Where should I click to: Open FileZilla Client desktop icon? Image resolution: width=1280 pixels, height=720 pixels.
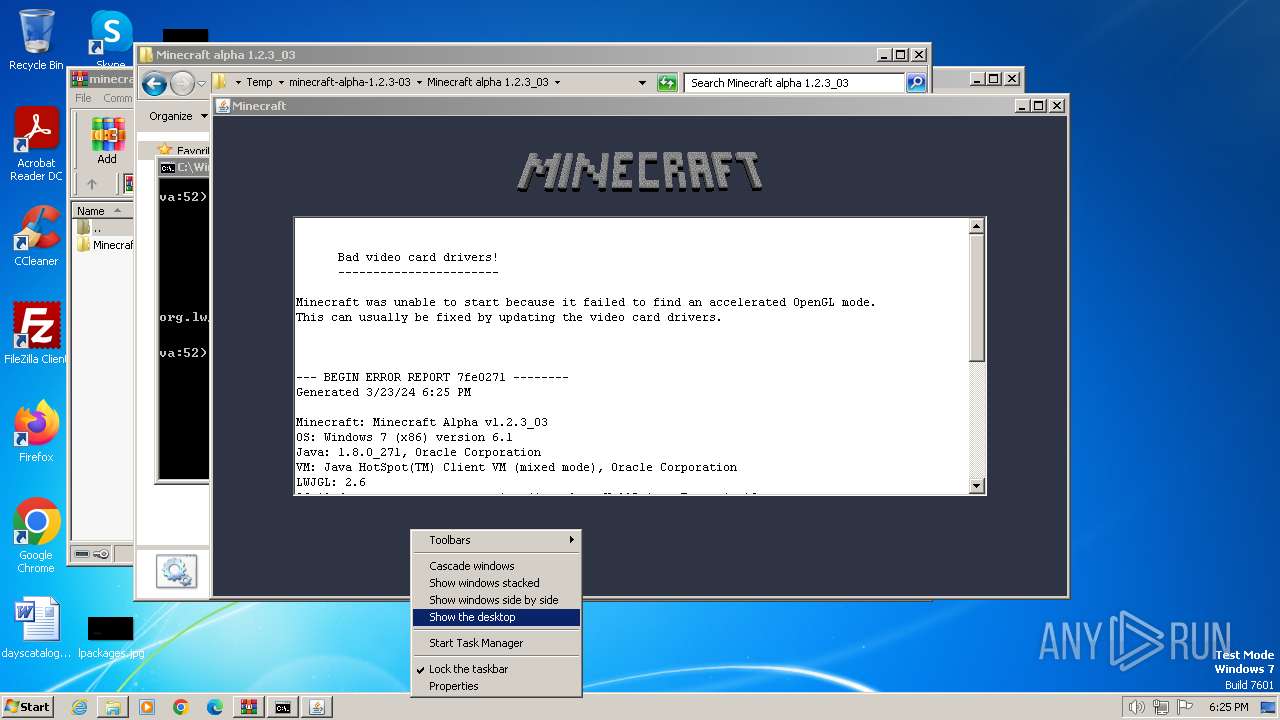click(x=36, y=333)
